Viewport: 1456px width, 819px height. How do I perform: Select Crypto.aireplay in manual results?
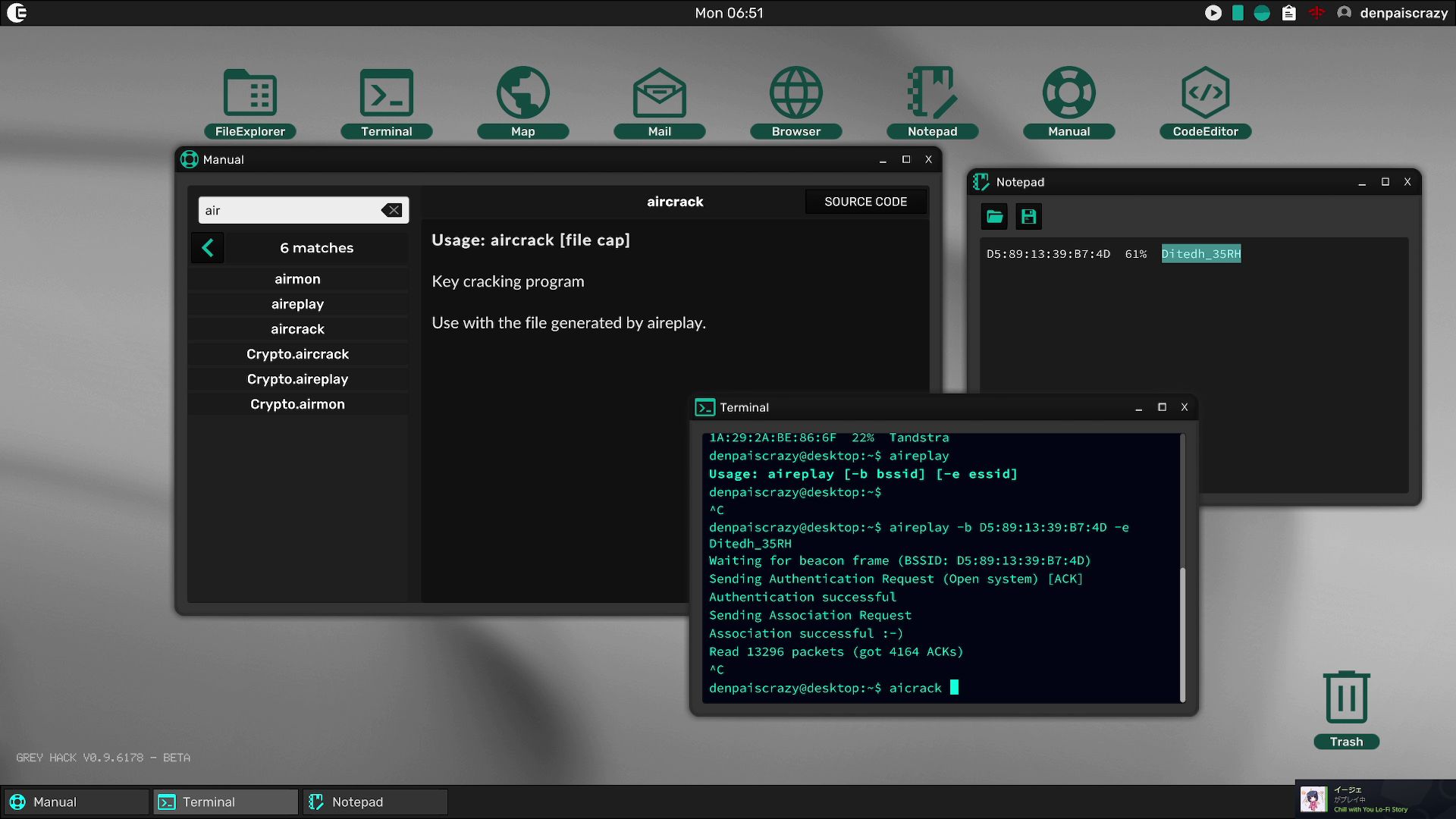297,379
